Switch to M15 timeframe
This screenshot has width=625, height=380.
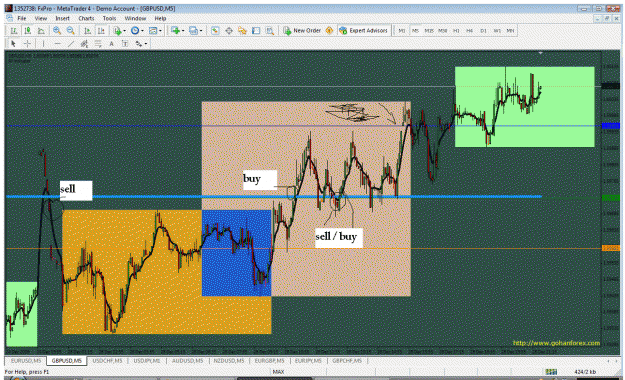click(x=429, y=31)
